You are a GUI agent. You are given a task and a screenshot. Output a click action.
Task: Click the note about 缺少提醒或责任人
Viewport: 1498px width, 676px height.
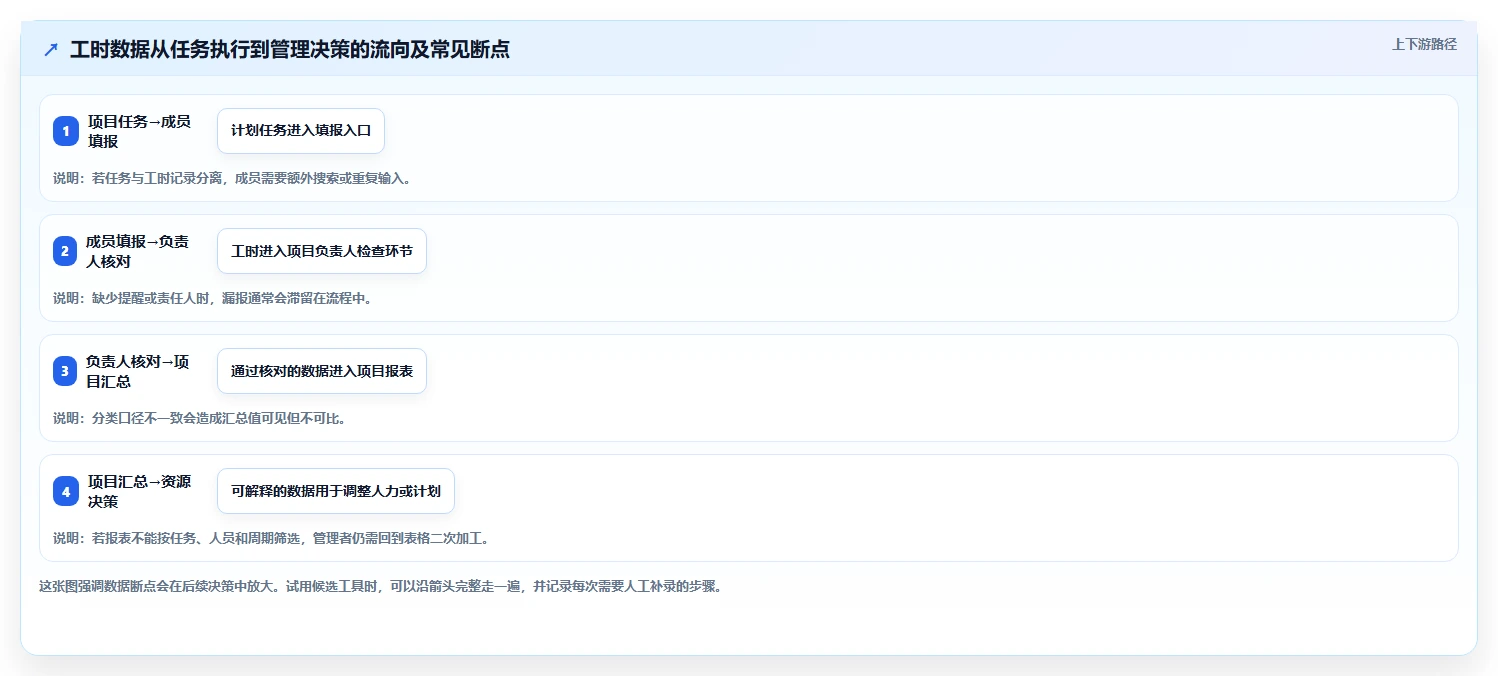coord(212,298)
